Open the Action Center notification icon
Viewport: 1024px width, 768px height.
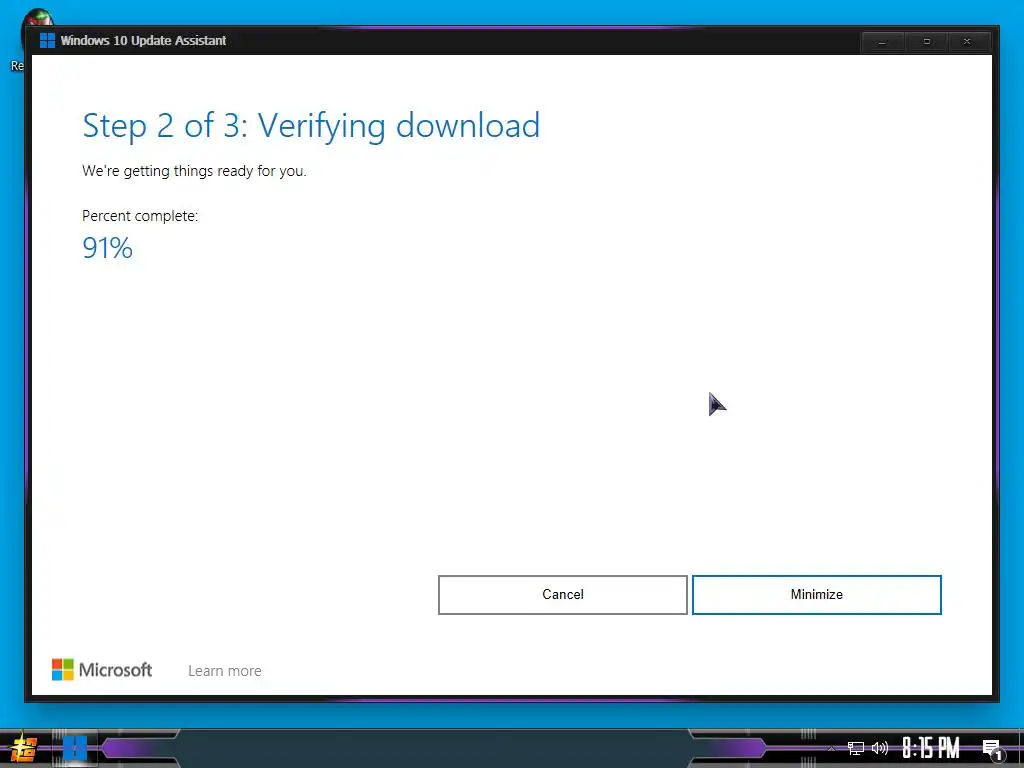(993, 749)
